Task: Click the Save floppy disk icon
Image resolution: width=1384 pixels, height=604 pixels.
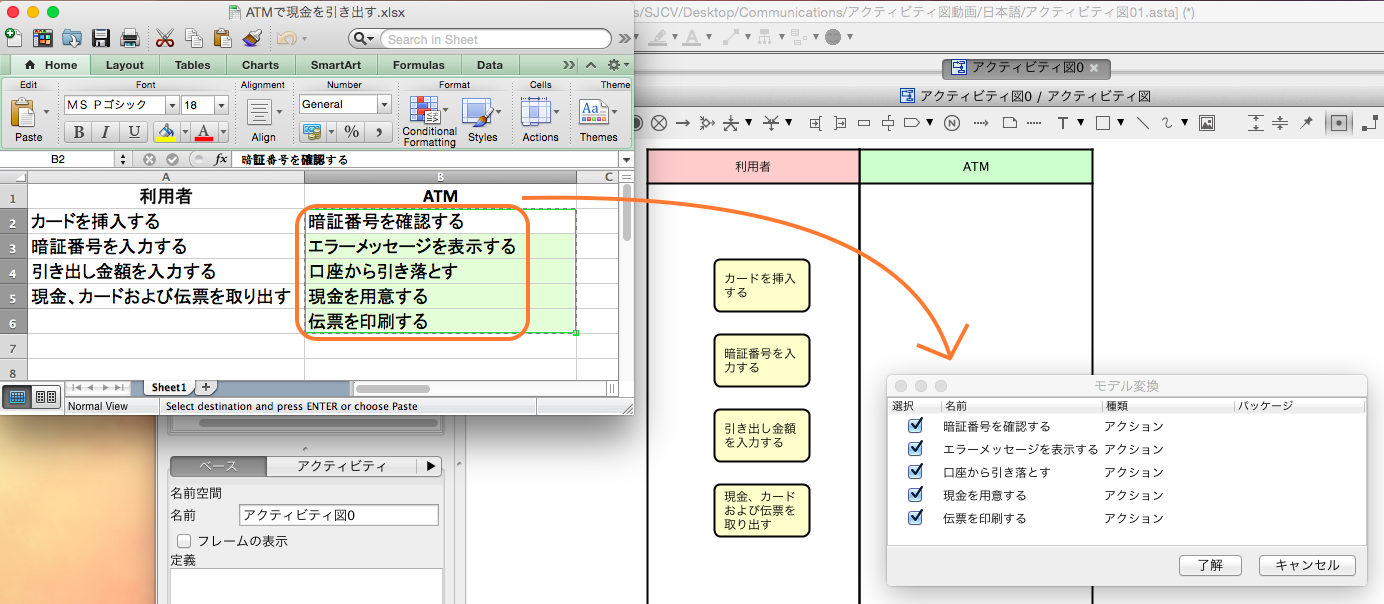Action: (x=101, y=39)
